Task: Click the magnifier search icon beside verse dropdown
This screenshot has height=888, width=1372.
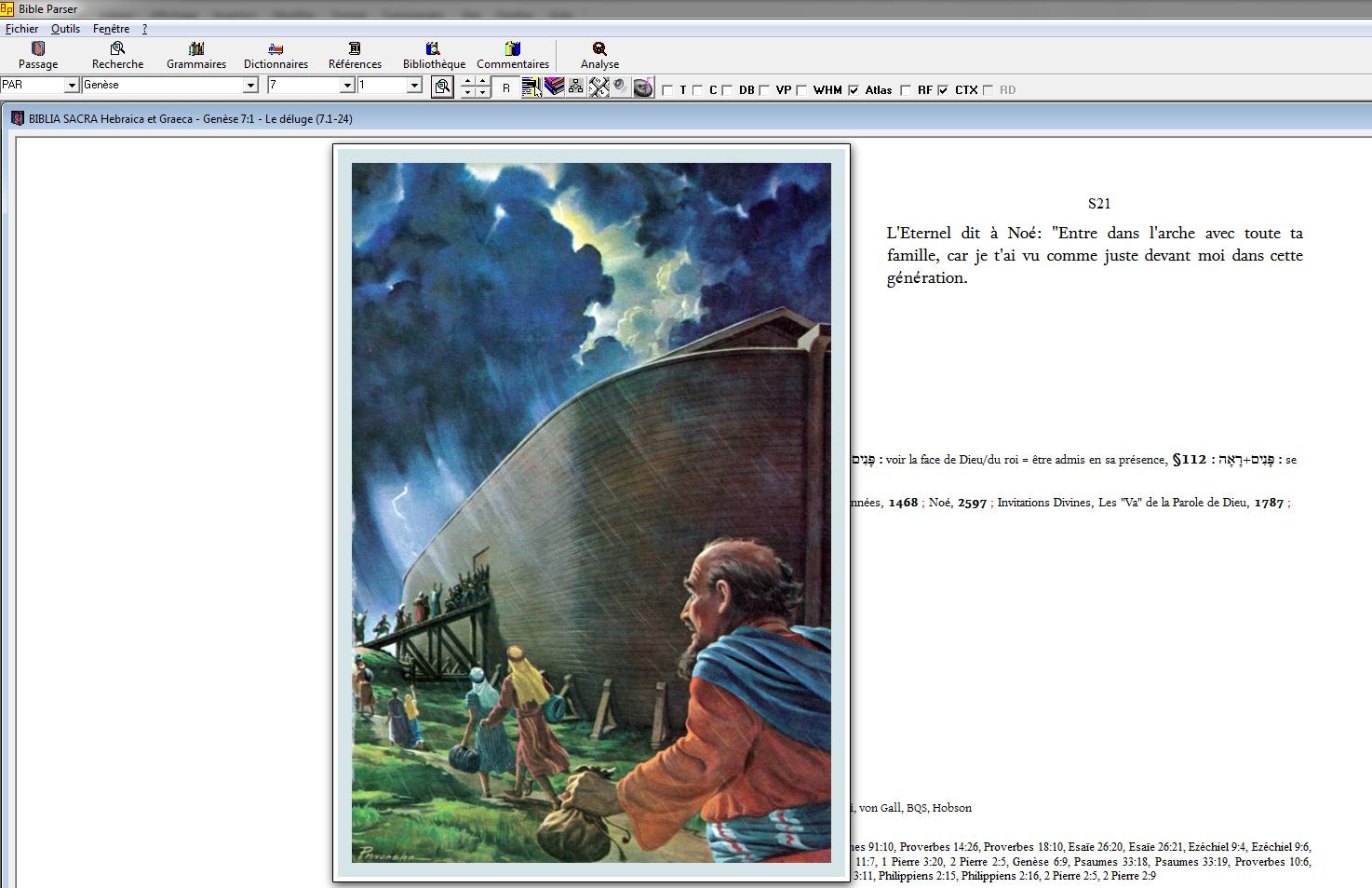Action: [x=443, y=87]
